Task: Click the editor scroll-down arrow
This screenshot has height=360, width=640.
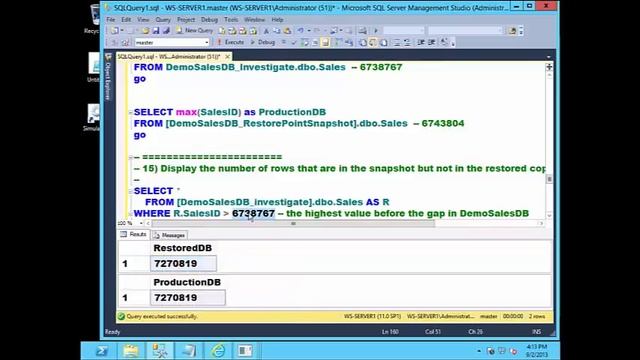Action: [x=549, y=215]
